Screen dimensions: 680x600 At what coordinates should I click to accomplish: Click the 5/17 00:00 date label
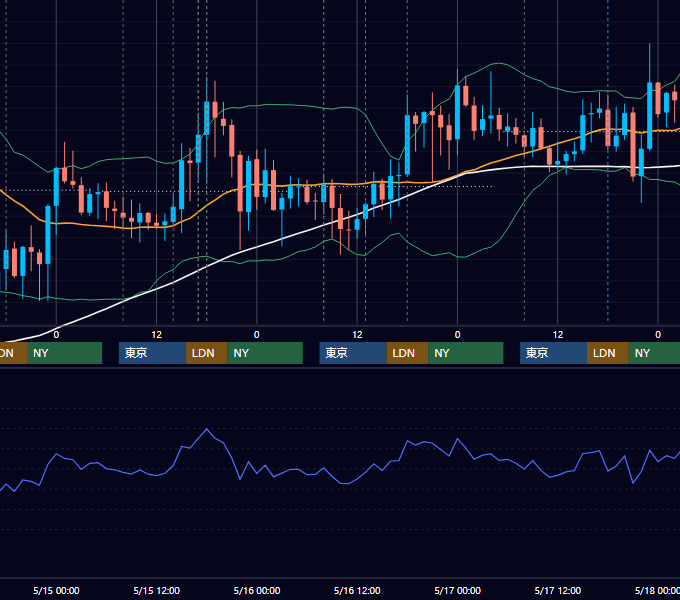(x=458, y=590)
